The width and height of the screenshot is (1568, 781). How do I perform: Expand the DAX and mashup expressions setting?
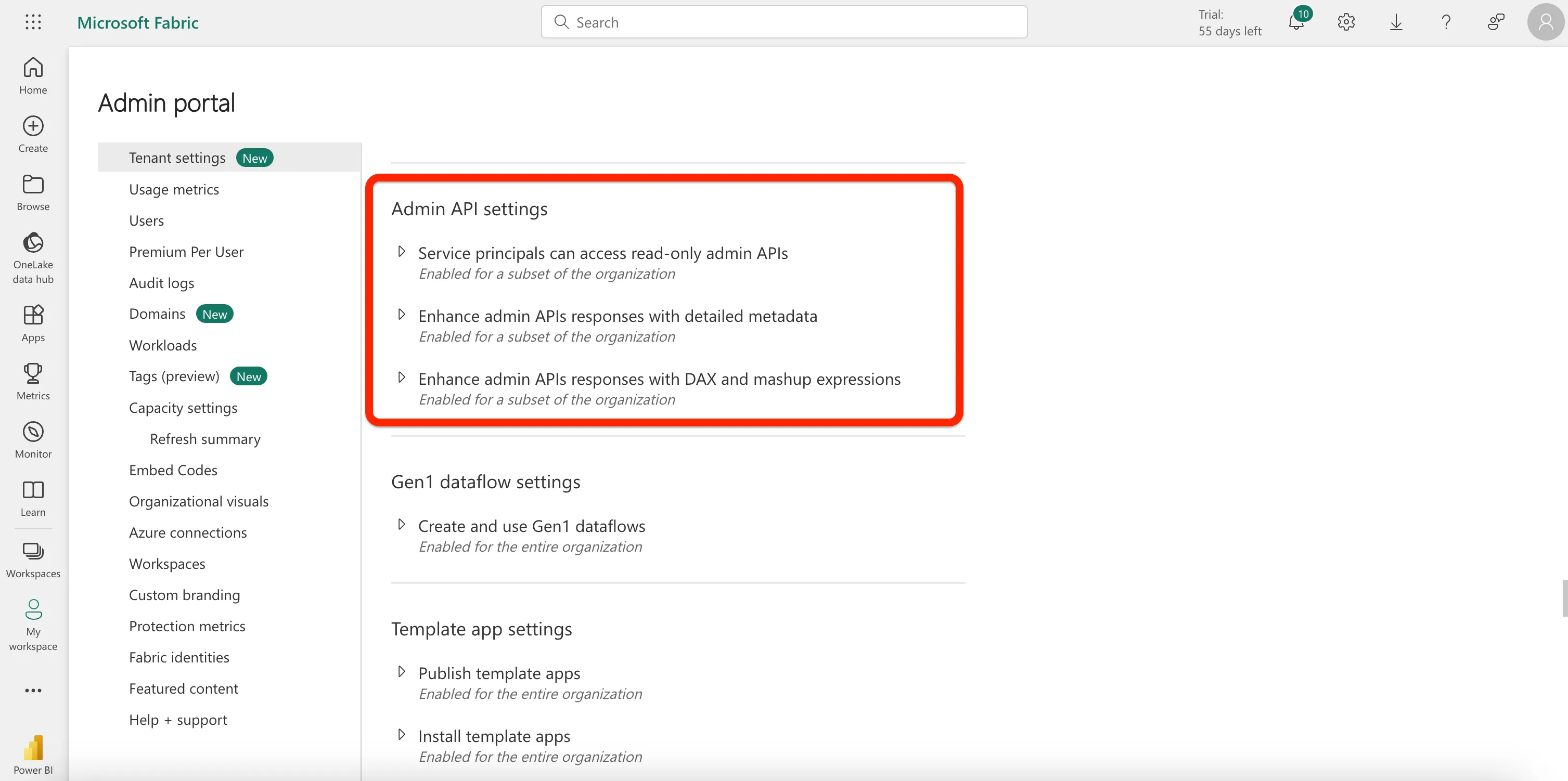click(x=401, y=378)
